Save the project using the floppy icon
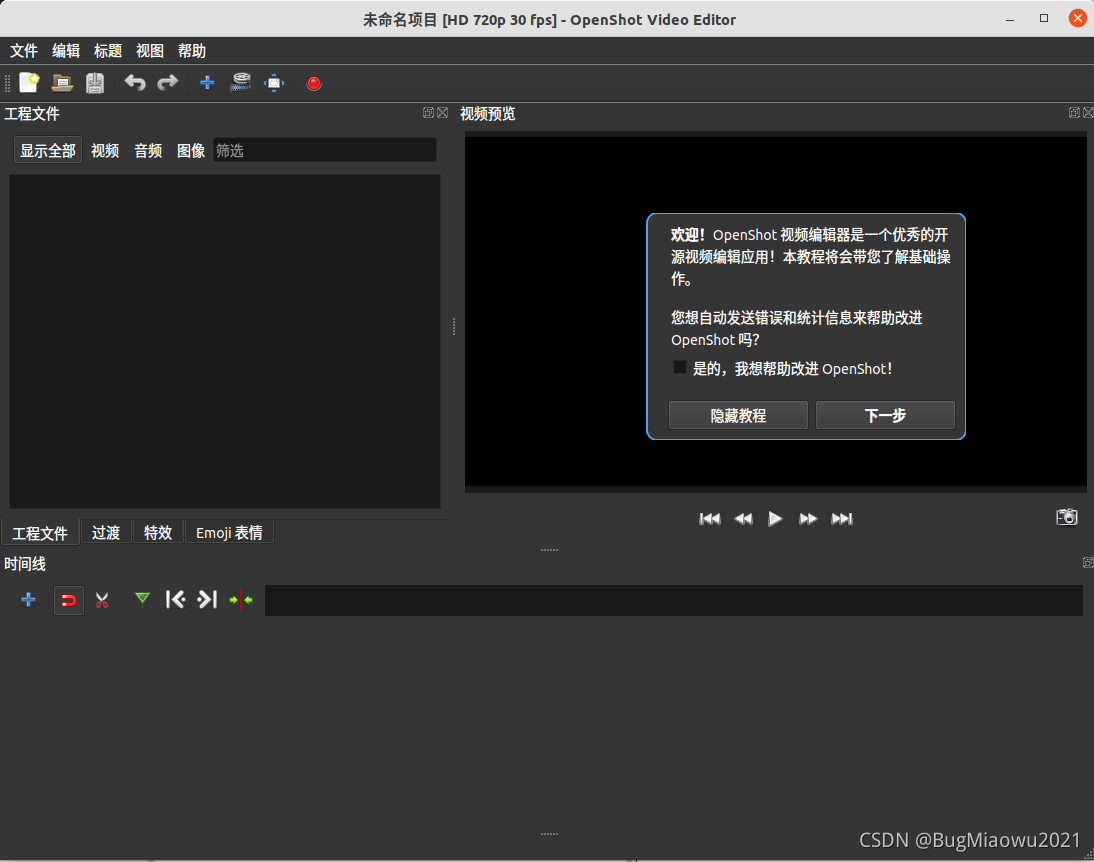The image size is (1094, 862). pyautogui.click(x=95, y=83)
